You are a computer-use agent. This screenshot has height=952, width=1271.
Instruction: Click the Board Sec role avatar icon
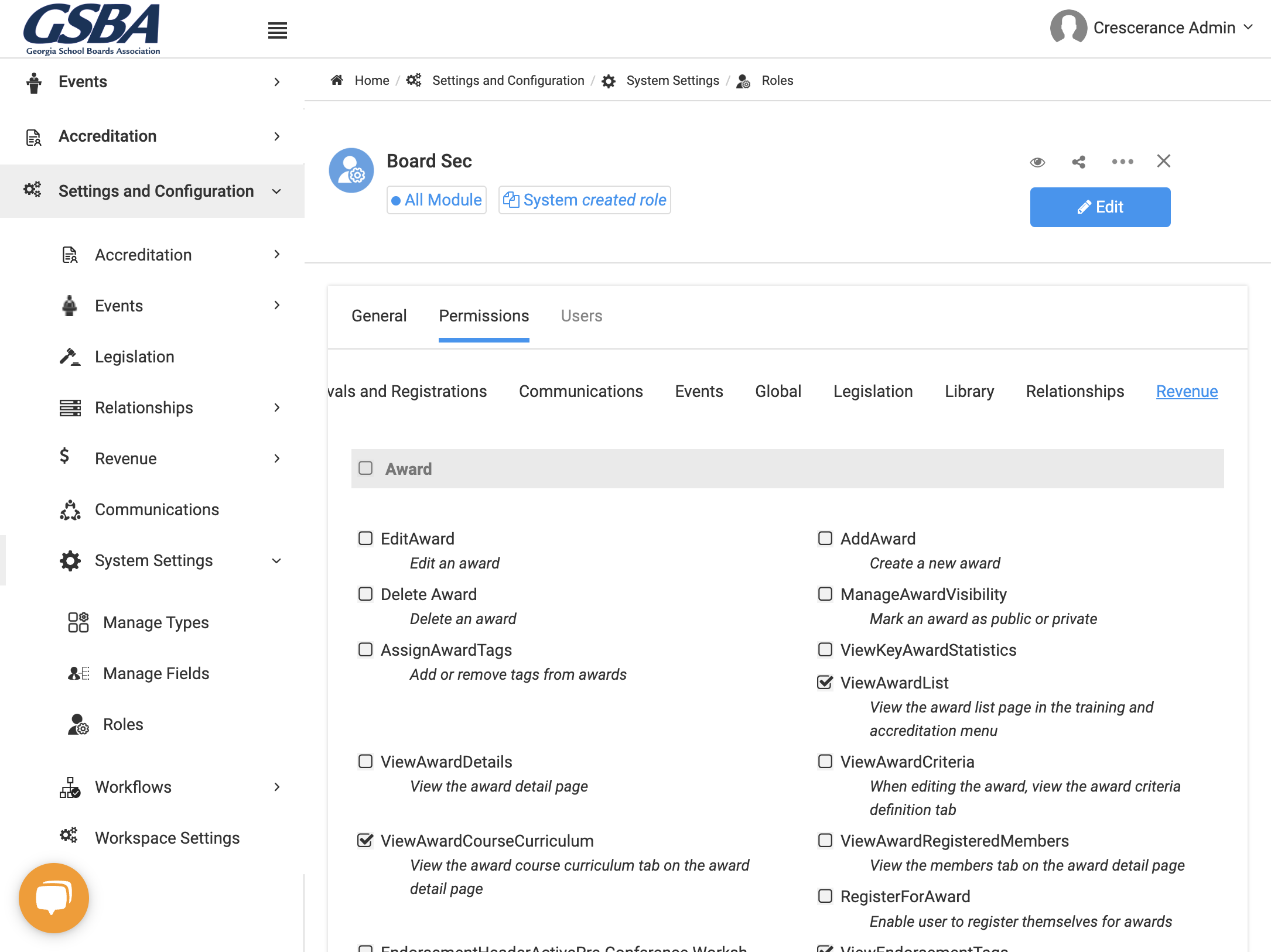click(x=351, y=170)
